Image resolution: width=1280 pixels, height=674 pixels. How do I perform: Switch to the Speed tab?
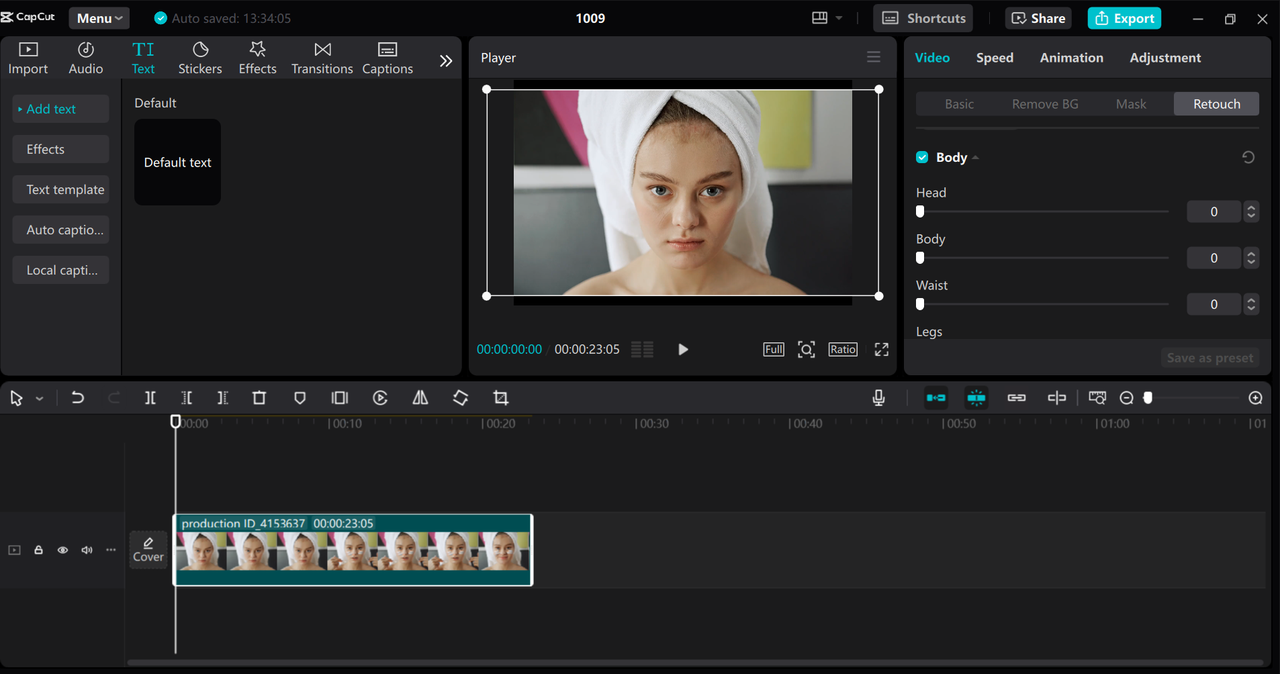tap(995, 57)
